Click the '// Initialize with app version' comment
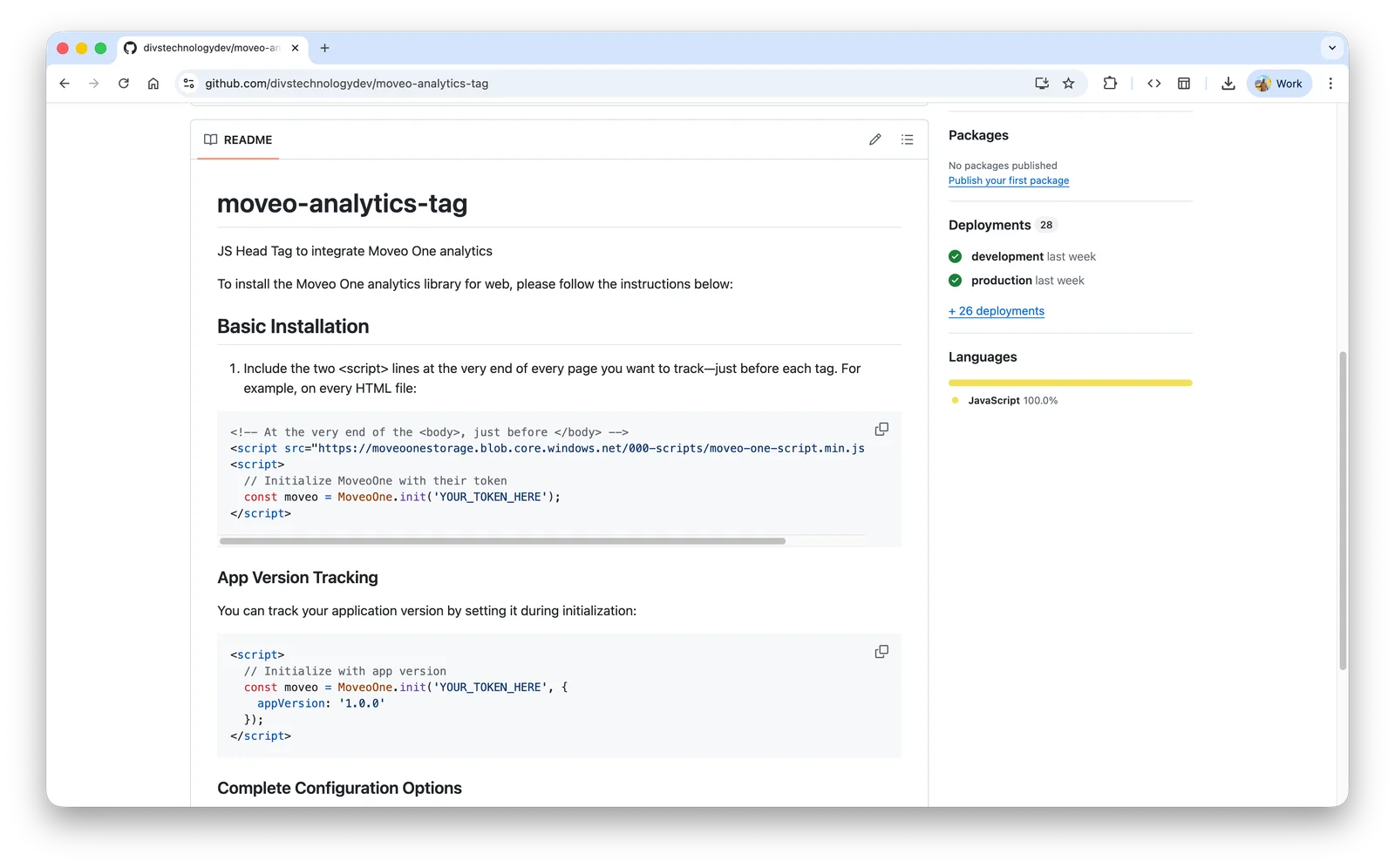 pyautogui.click(x=345, y=671)
